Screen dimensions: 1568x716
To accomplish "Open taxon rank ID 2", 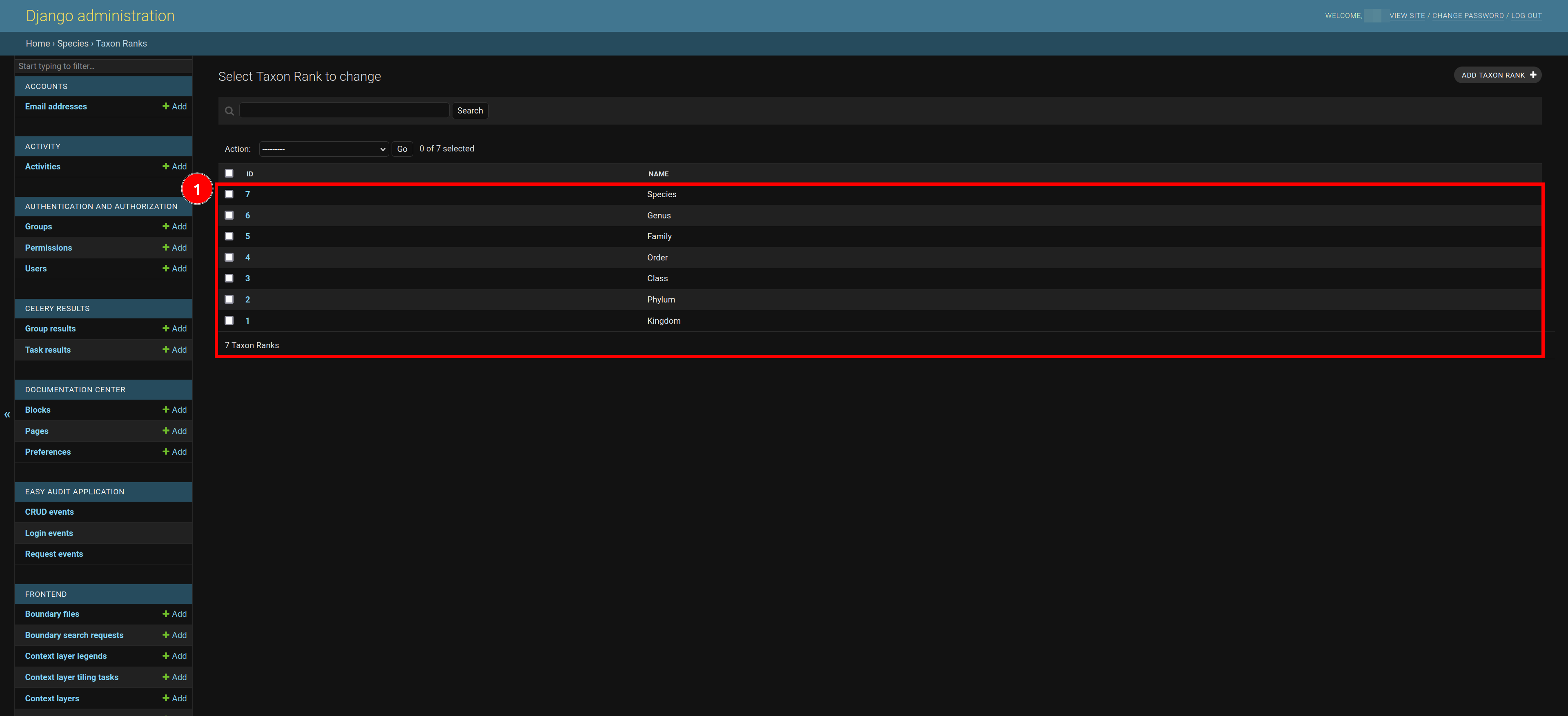I will coord(248,300).
